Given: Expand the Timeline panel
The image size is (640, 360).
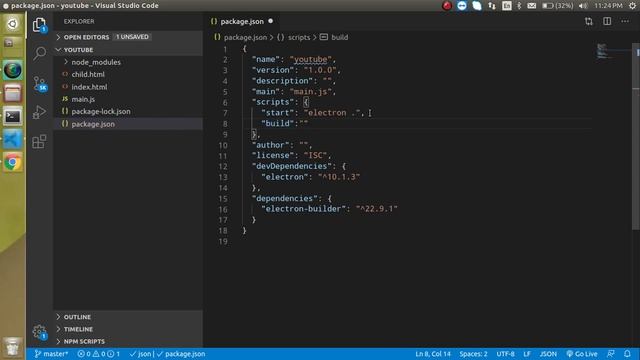Looking at the screenshot, I should coord(128,329).
